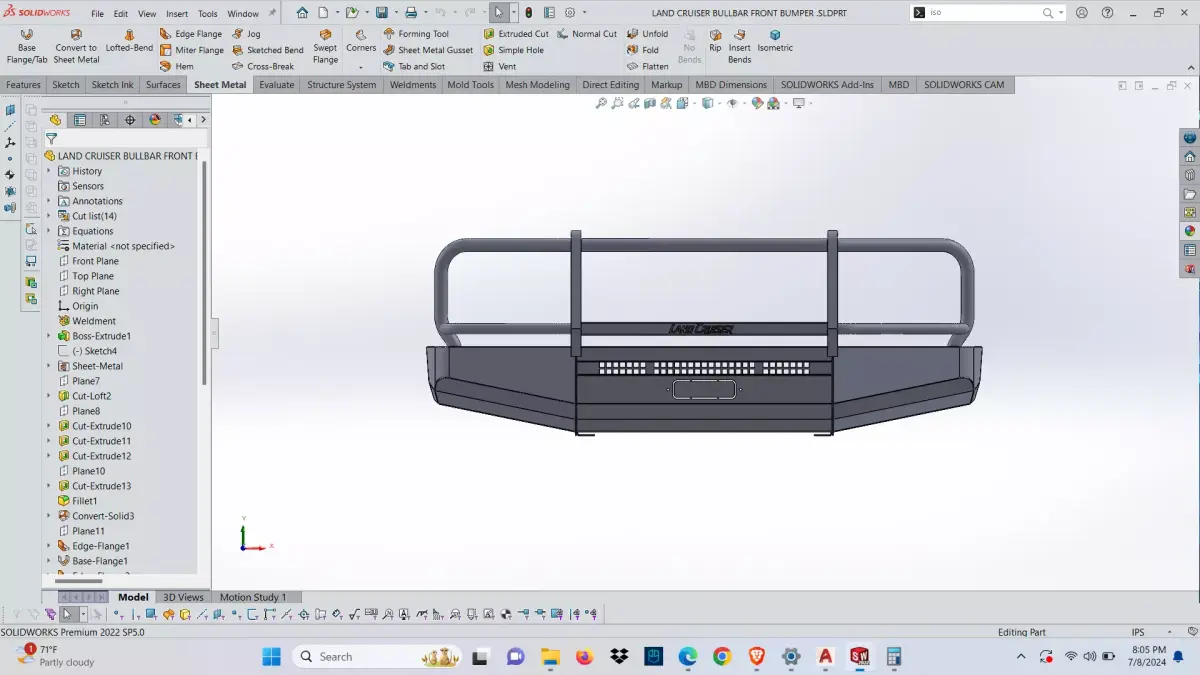Open the Corners dropdown
Image resolution: width=1200 pixels, height=675 pixels.
click(361, 66)
